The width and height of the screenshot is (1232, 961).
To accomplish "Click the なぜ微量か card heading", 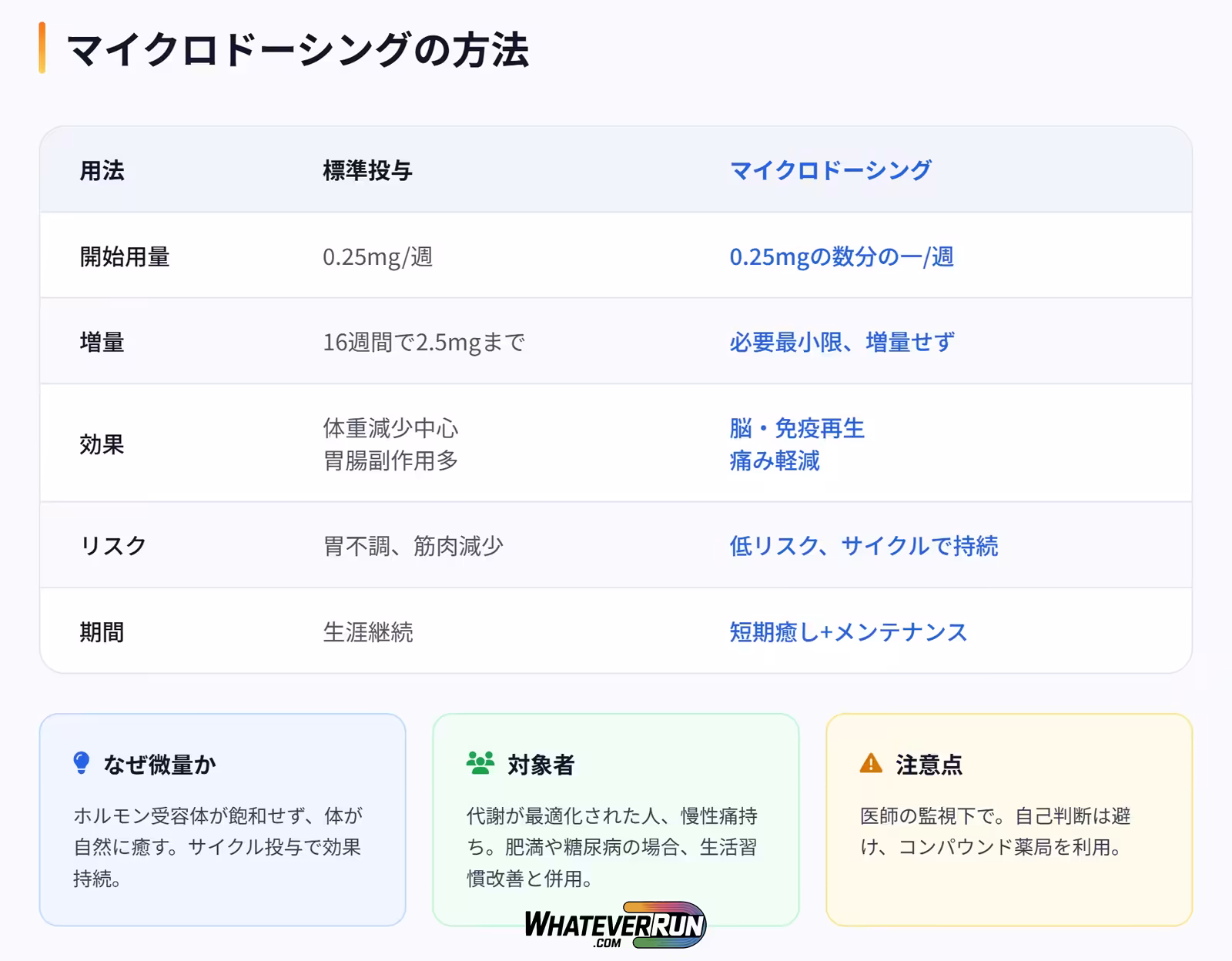I will (x=159, y=765).
